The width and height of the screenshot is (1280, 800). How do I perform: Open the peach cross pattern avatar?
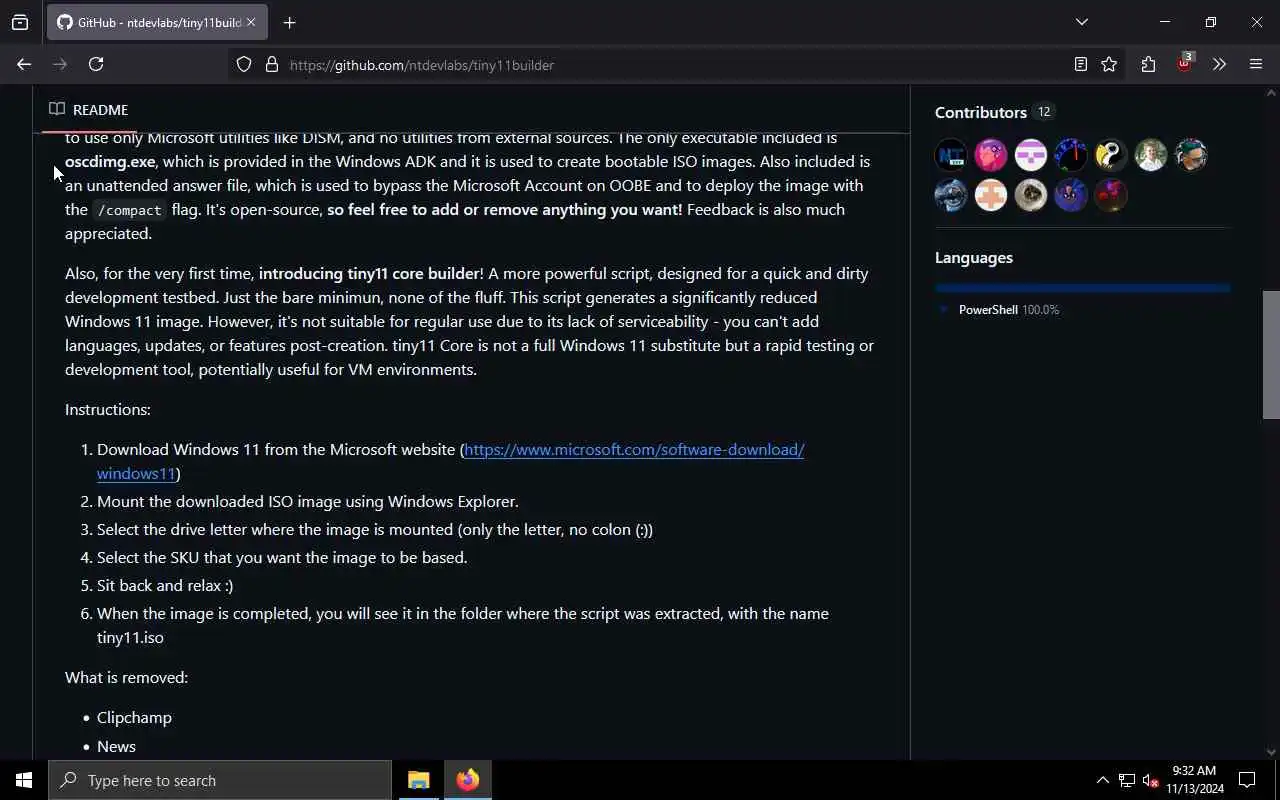[991, 195]
